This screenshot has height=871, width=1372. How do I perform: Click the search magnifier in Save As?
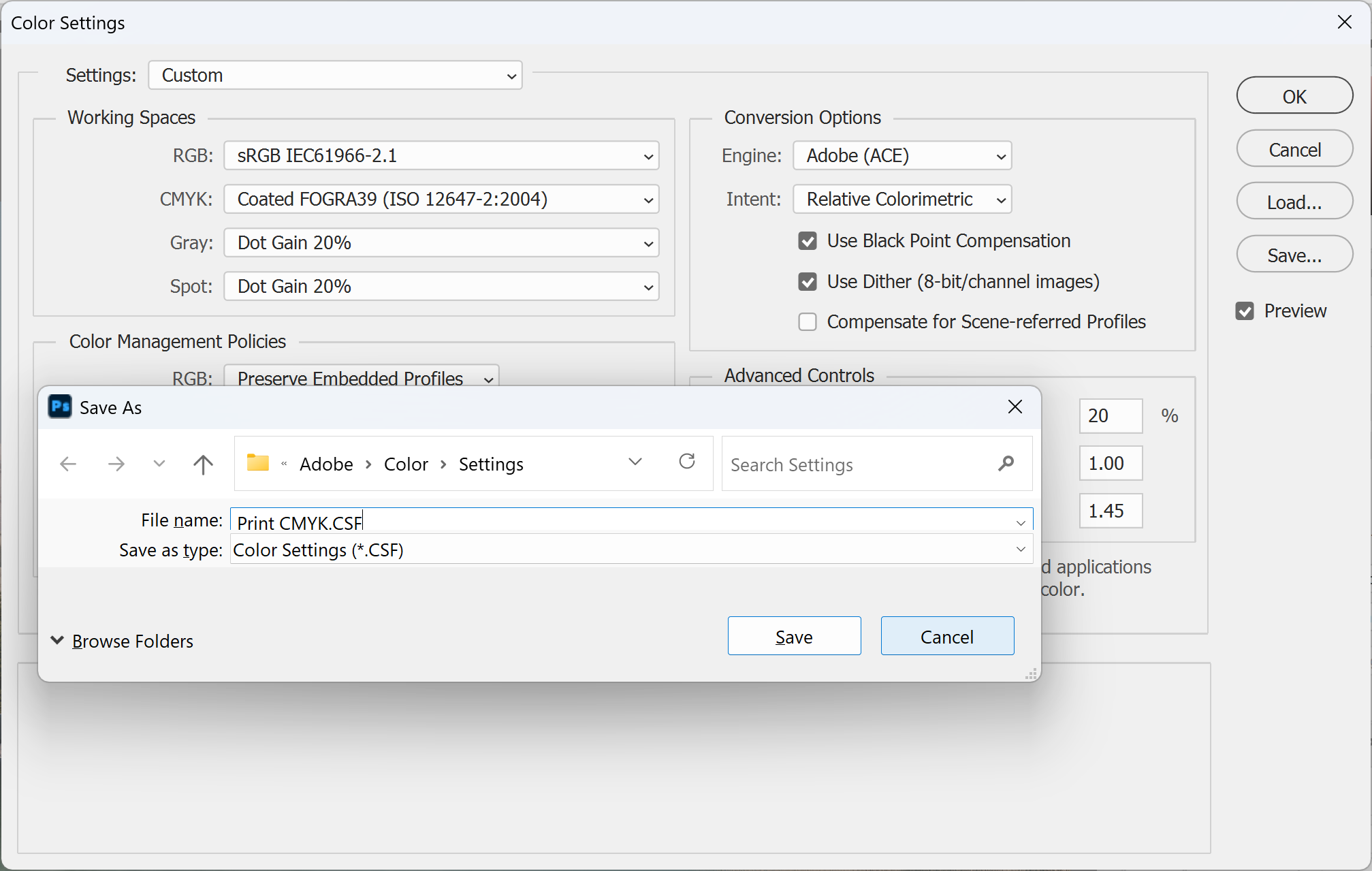point(1006,464)
